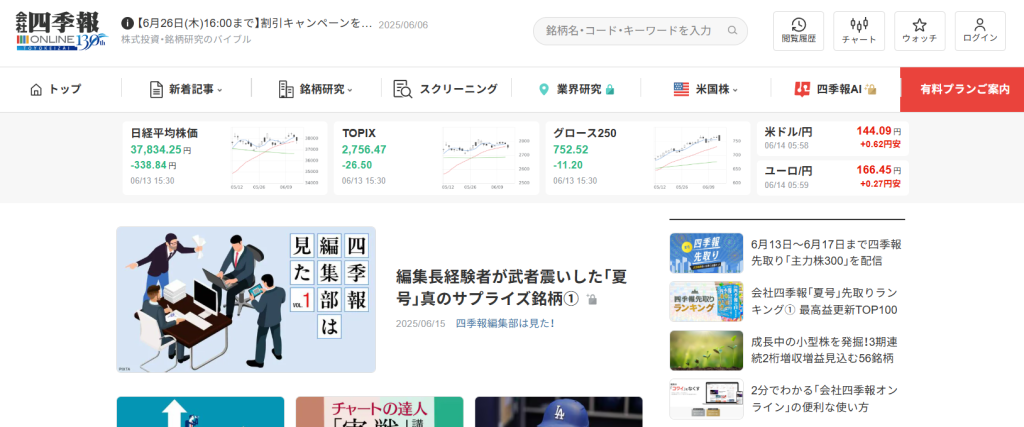Click the 四季報先取り banner thumbnail
Screen dimensions: 1024x427
(x=706, y=253)
